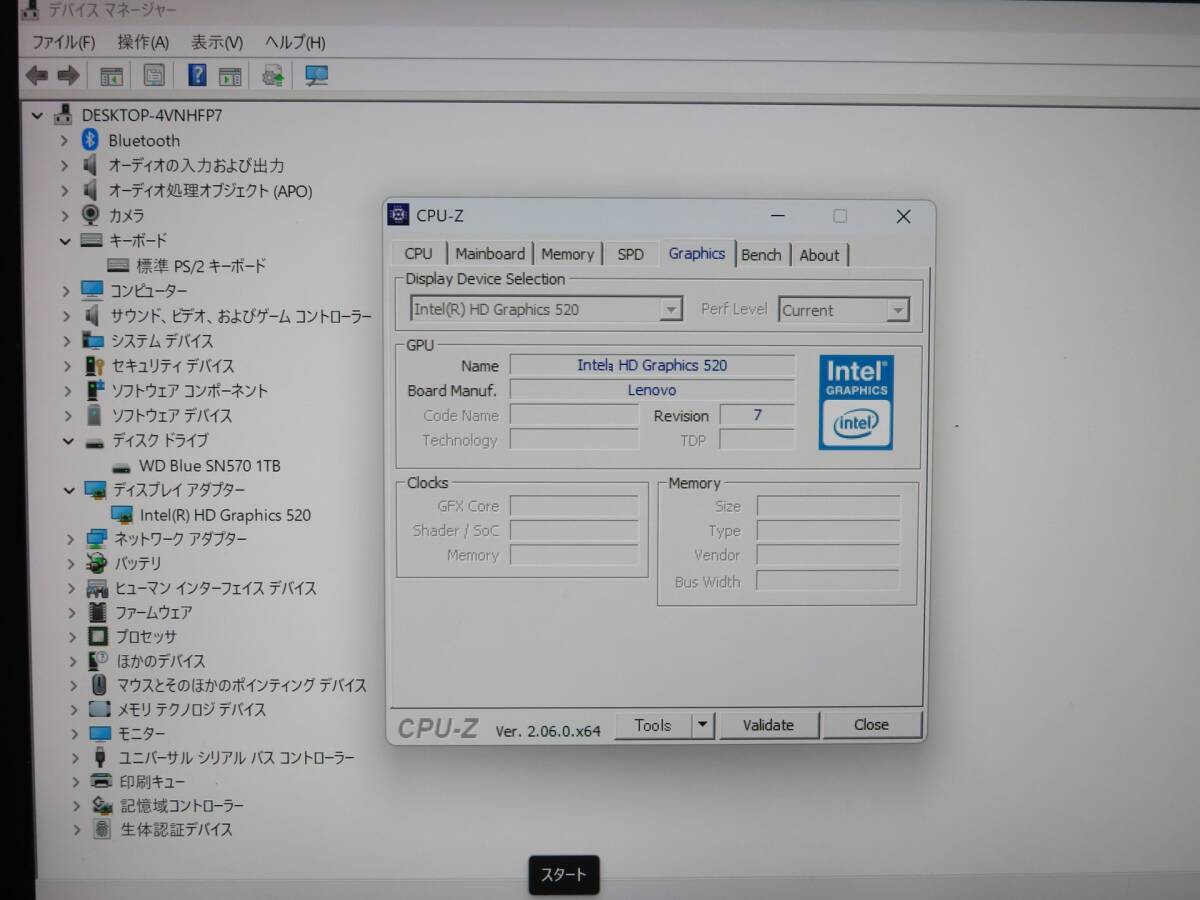Open the Tools dropdown arrow in CPU-Z
Viewport: 1200px width, 900px height.
[703, 725]
